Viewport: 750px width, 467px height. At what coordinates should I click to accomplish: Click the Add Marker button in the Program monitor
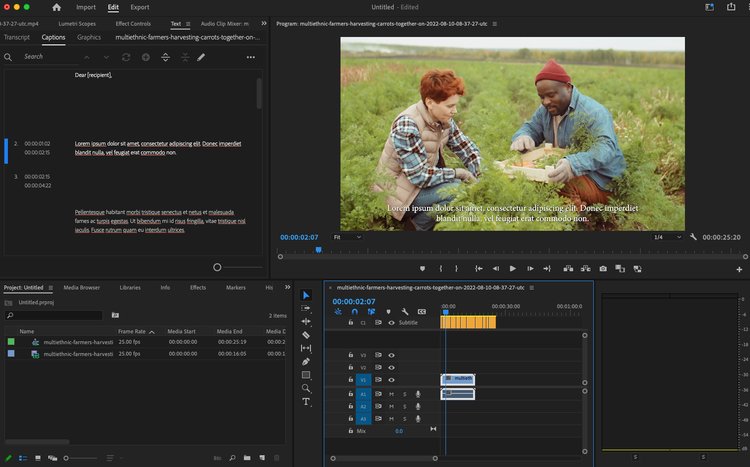pos(422,268)
